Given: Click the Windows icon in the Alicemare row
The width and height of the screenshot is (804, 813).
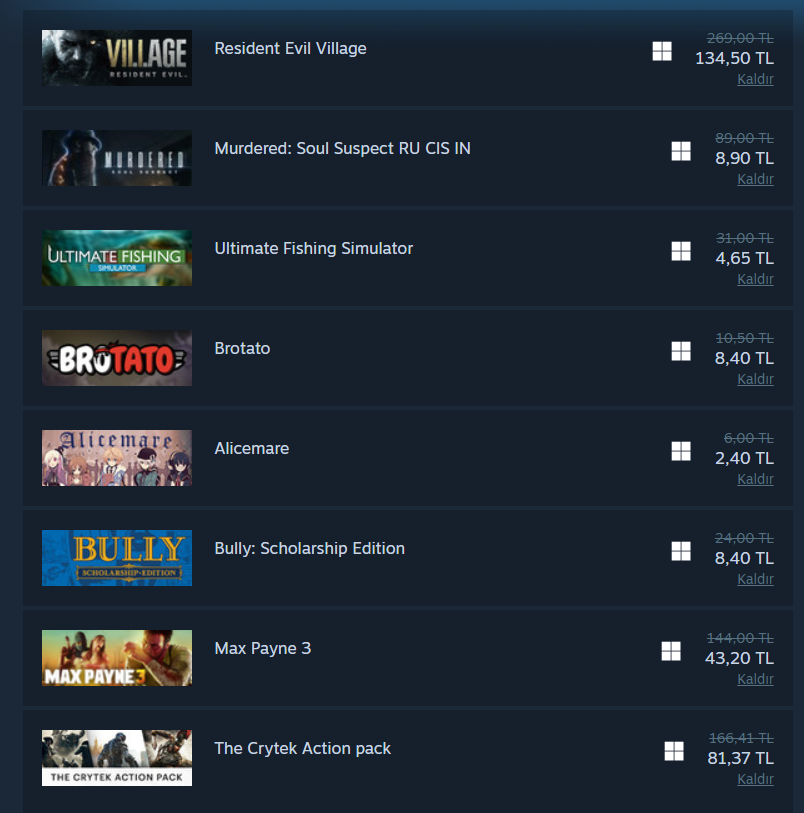Looking at the screenshot, I should click(x=681, y=452).
